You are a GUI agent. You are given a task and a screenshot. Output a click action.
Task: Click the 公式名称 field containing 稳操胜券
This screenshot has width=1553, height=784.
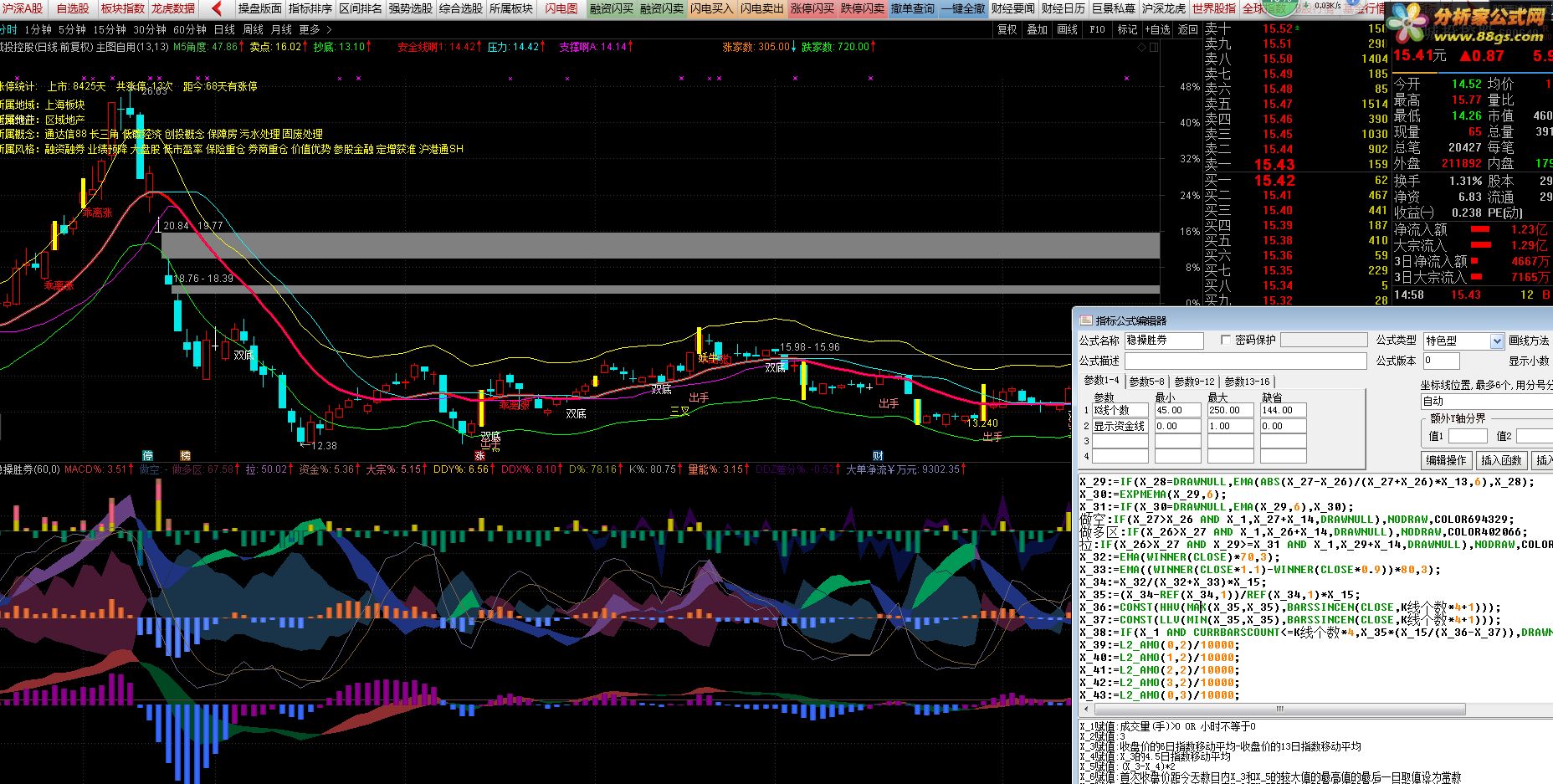(1164, 341)
